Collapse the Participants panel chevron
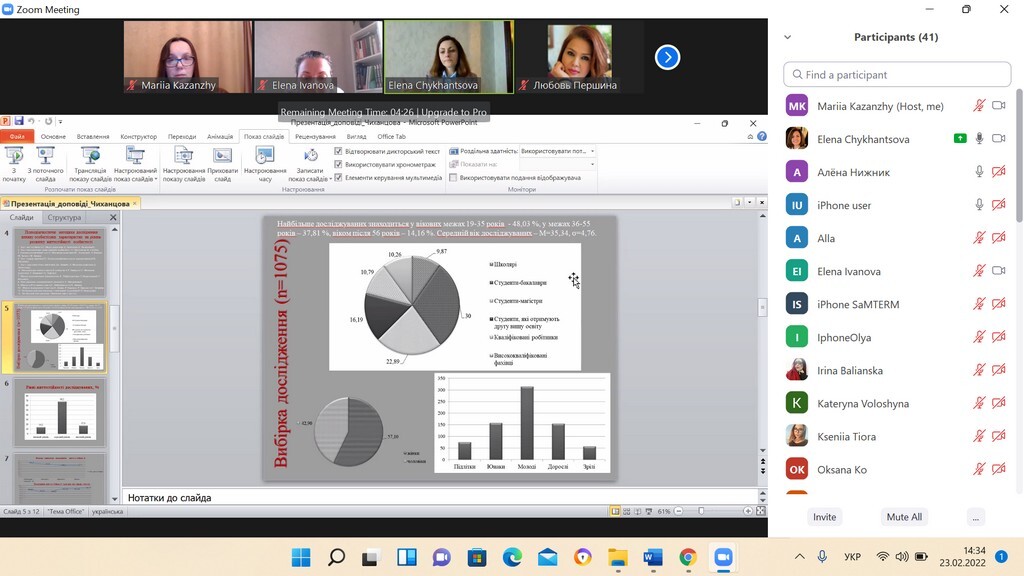The image size is (1024, 576). pos(787,37)
